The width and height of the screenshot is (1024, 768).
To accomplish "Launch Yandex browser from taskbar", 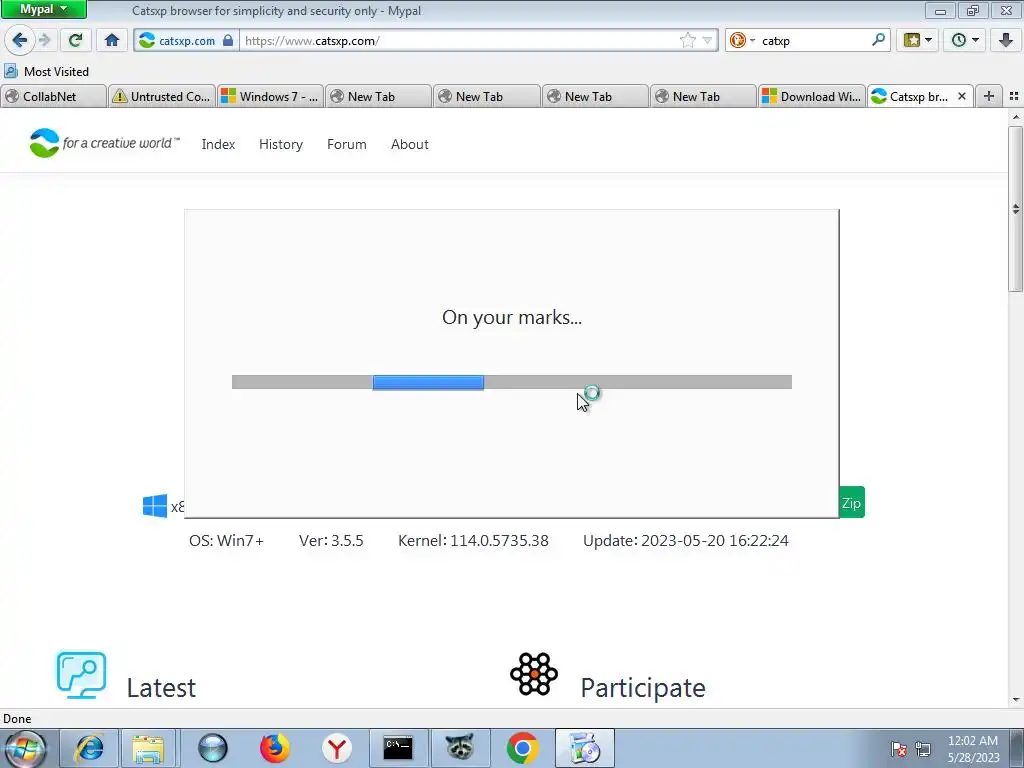I will 336,748.
